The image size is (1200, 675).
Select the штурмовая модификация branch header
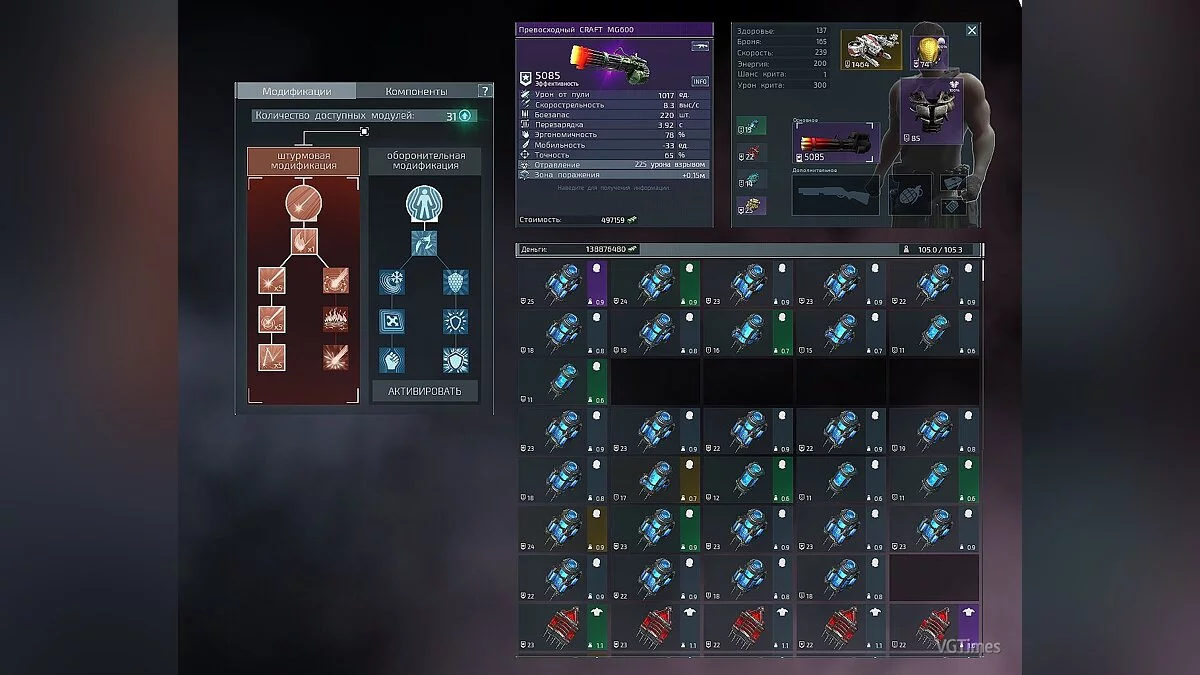(x=303, y=161)
